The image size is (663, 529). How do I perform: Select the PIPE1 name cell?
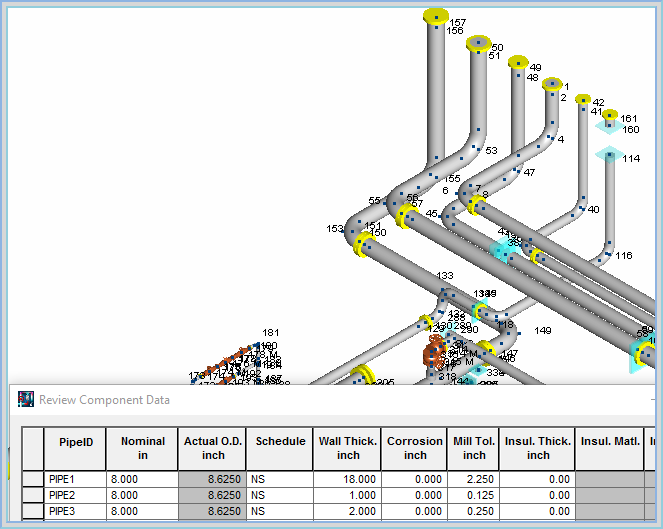(x=75, y=479)
